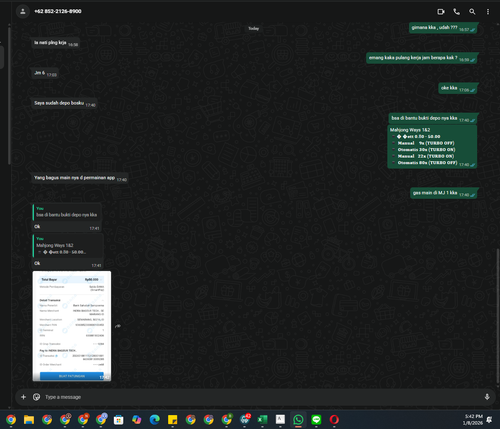Open the payment receipt image
Image resolution: width=500 pixels, height=429 pixels.
(72, 326)
